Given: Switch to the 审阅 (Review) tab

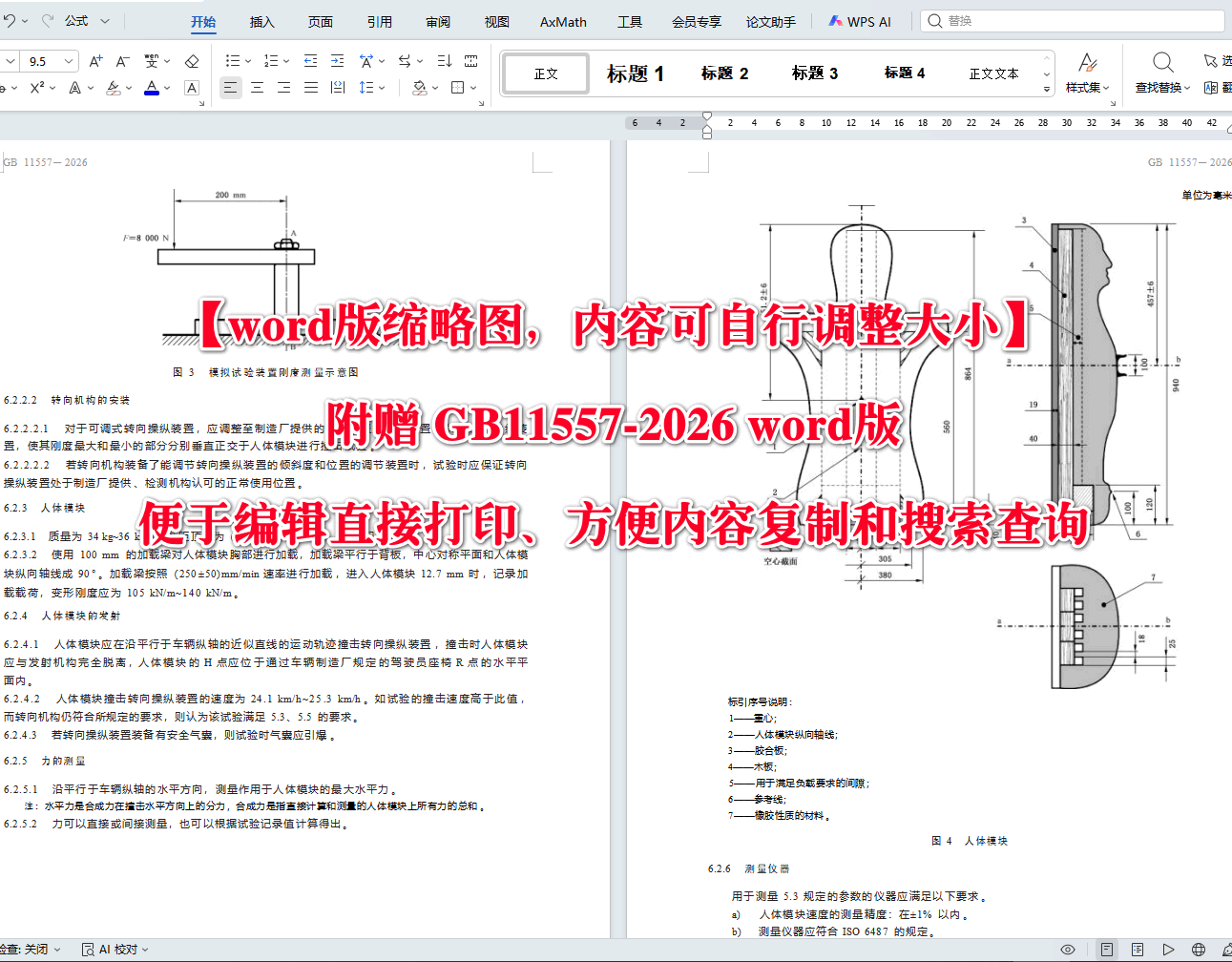Looking at the screenshot, I should [438, 22].
